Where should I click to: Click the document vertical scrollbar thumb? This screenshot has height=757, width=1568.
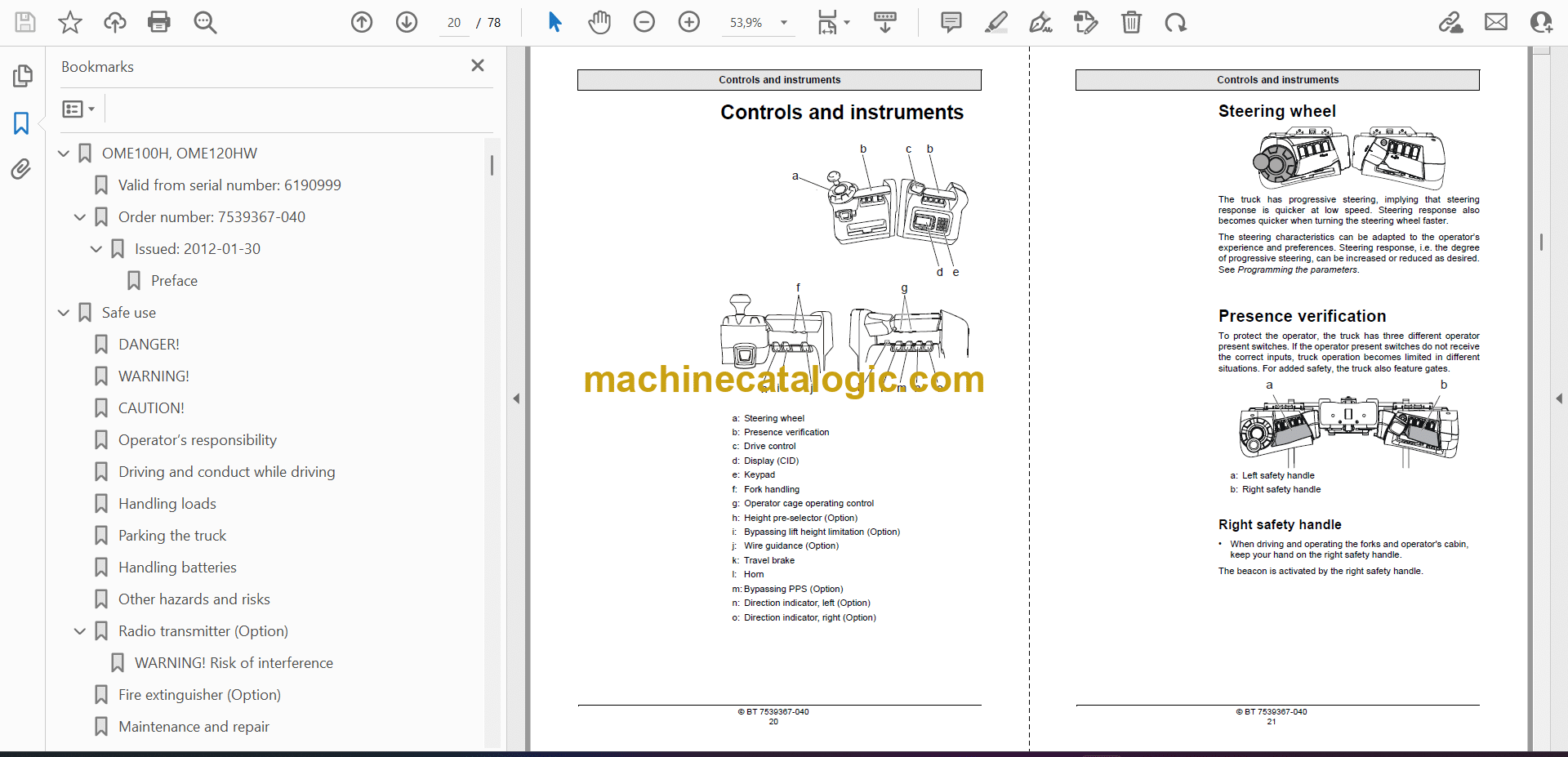(x=1541, y=242)
